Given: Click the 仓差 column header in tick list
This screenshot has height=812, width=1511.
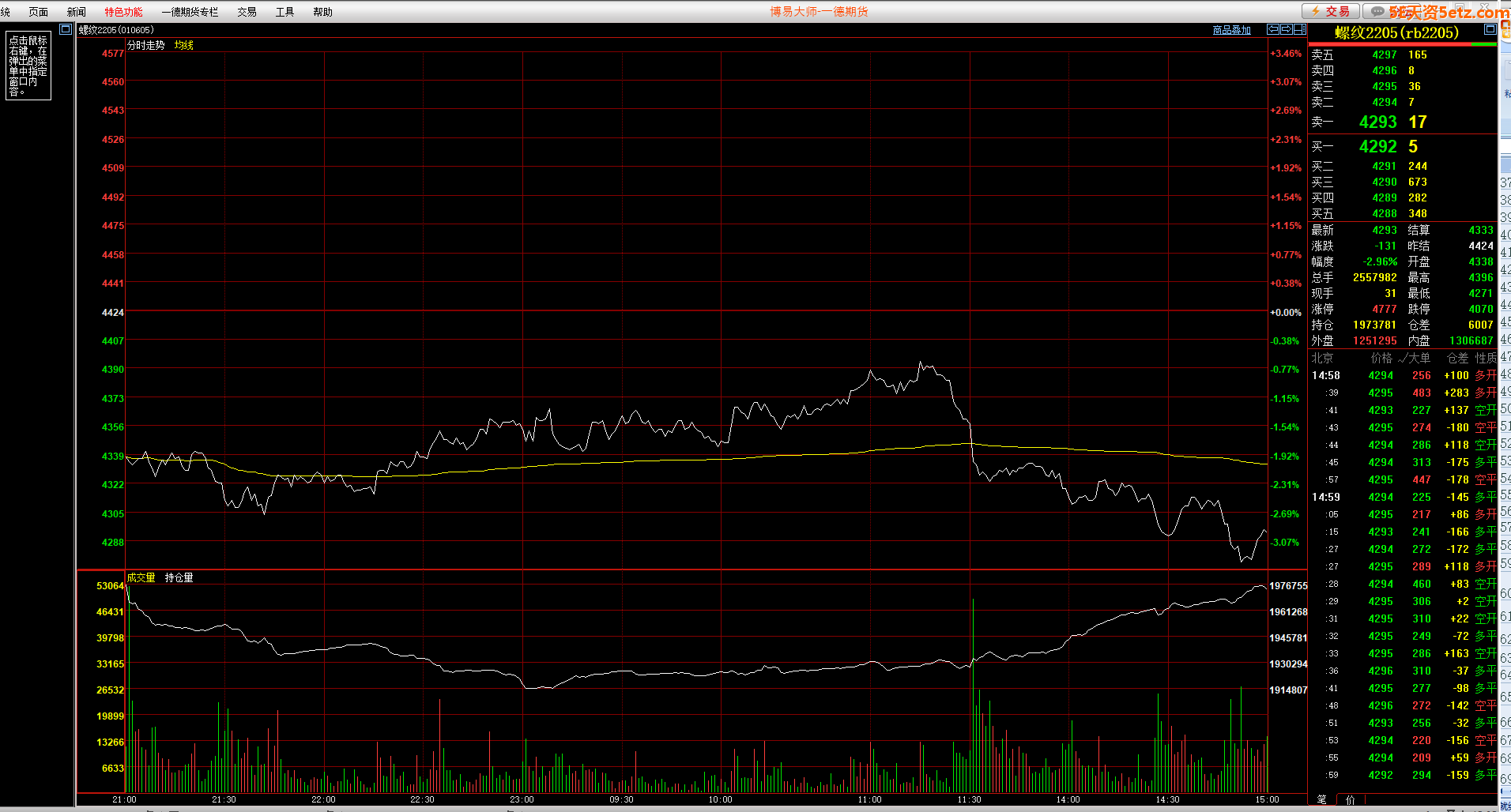Looking at the screenshot, I should click(1457, 358).
